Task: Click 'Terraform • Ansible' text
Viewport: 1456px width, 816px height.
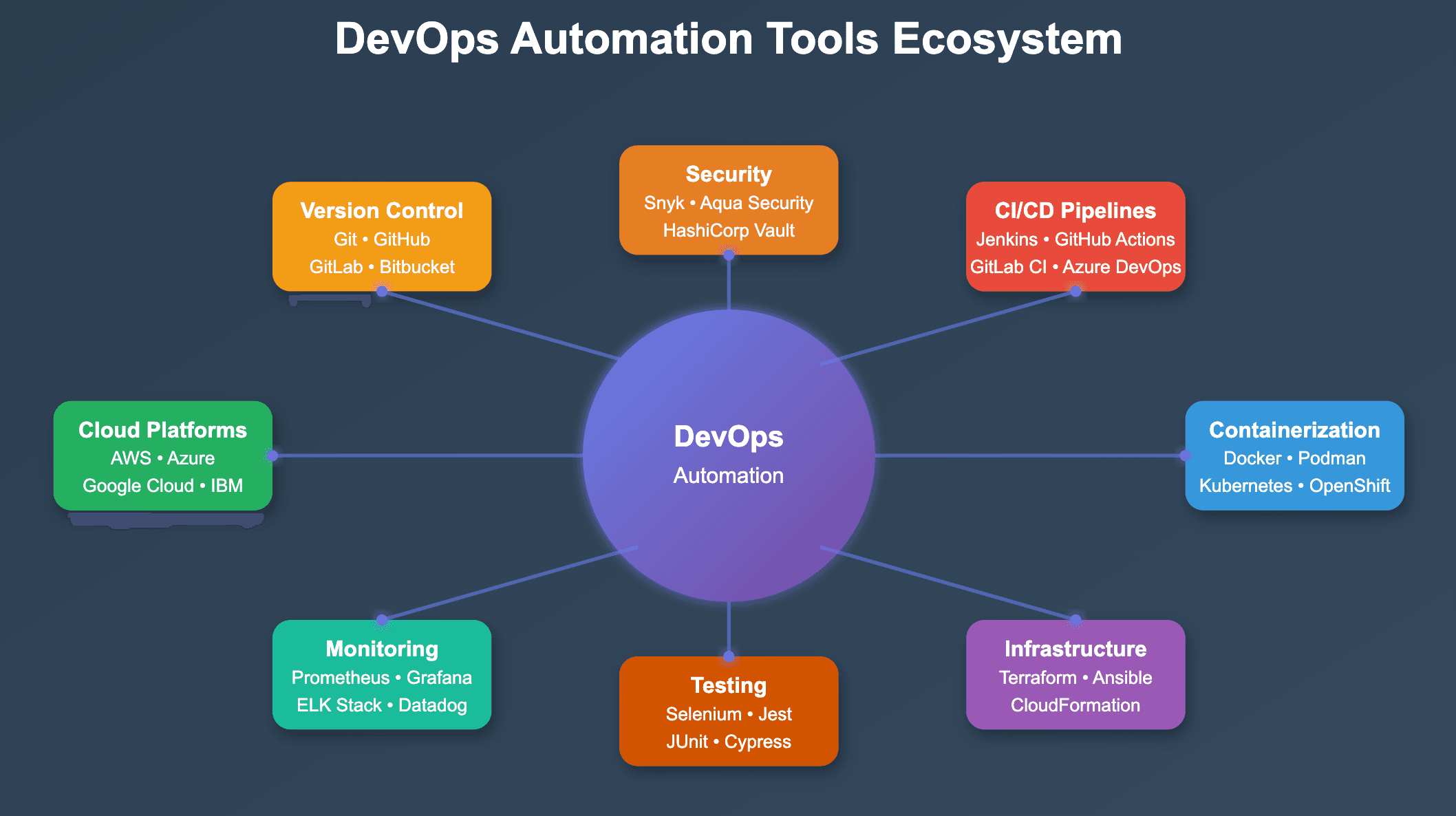Action: click(x=1075, y=678)
